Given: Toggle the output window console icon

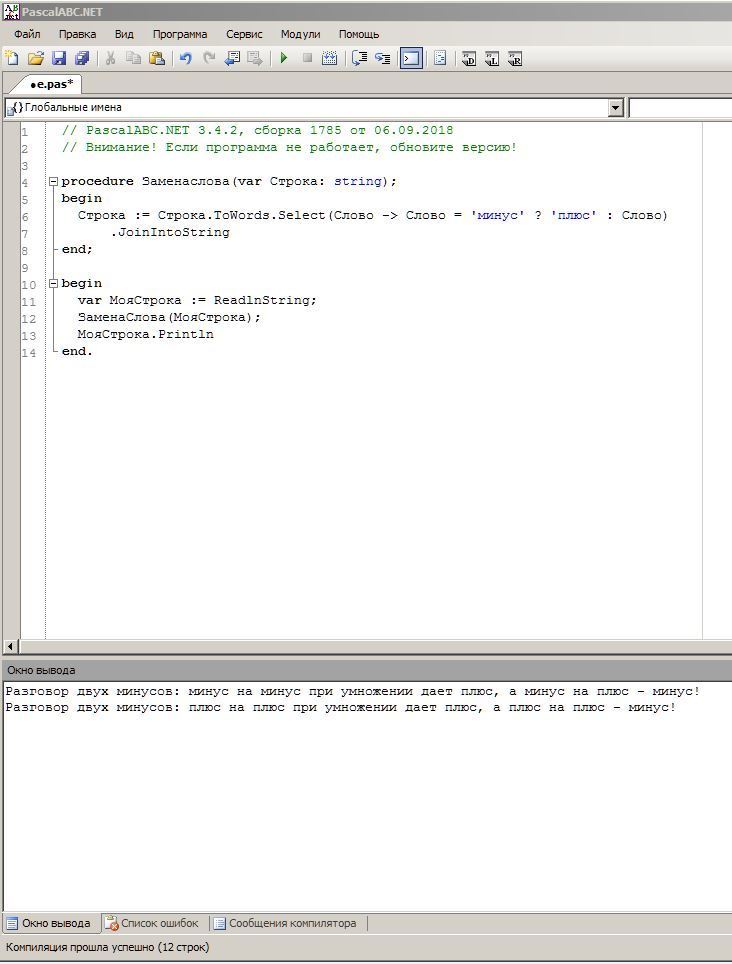Looking at the screenshot, I should click(x=411, y=58).
